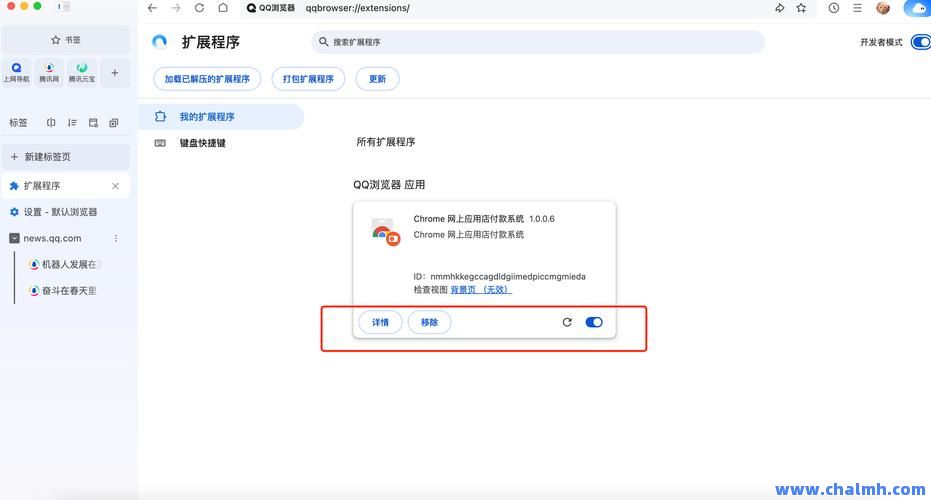Screen dimensions: 931x500
Task: Click the reload icon on the extension card
Action: pos(567,322)
